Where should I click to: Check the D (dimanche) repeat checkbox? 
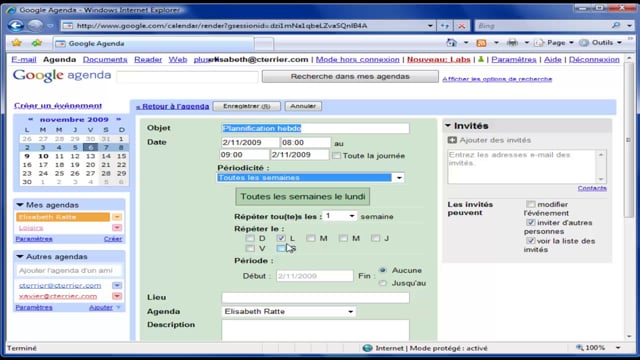[250, 238]
